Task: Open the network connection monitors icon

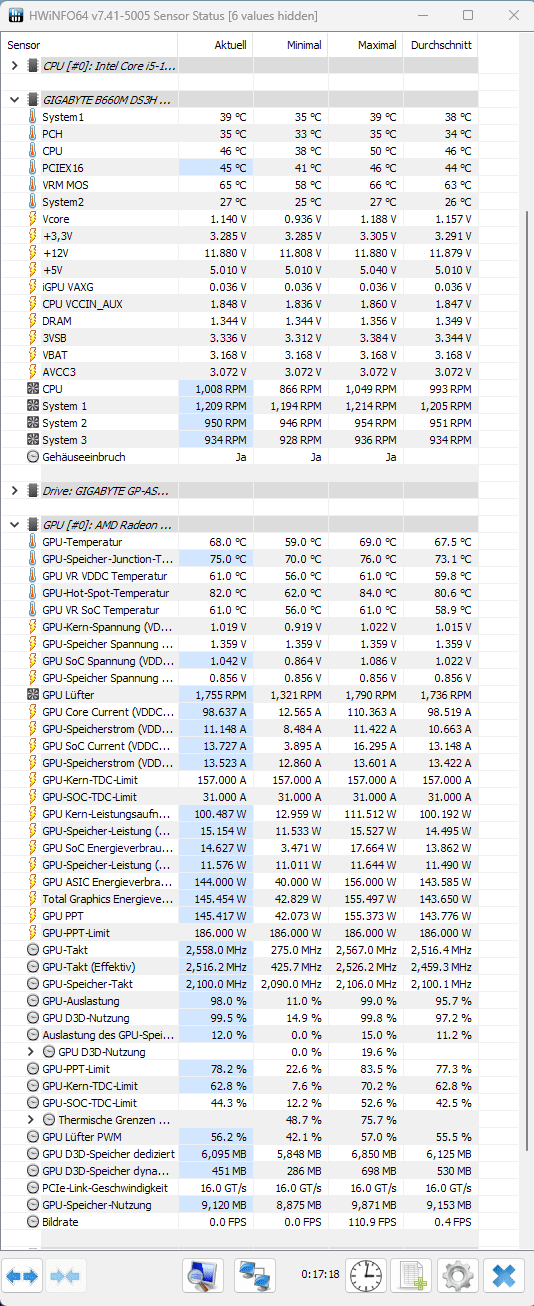Action: point(255,1275)
